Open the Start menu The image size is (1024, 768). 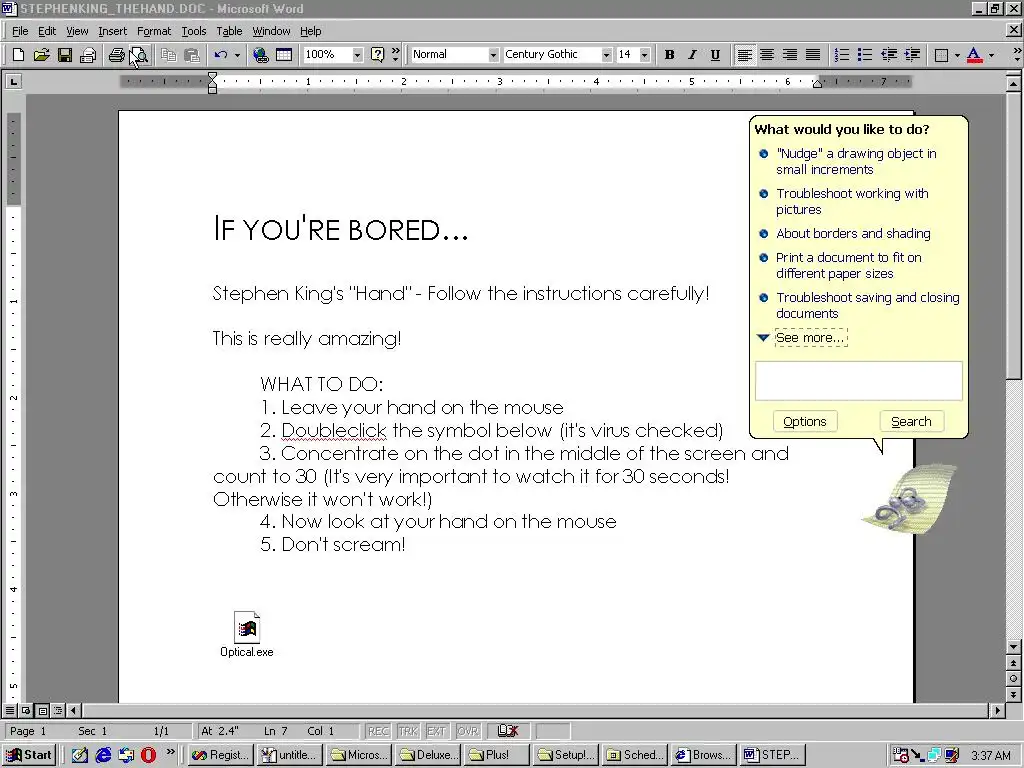point(29,755)
